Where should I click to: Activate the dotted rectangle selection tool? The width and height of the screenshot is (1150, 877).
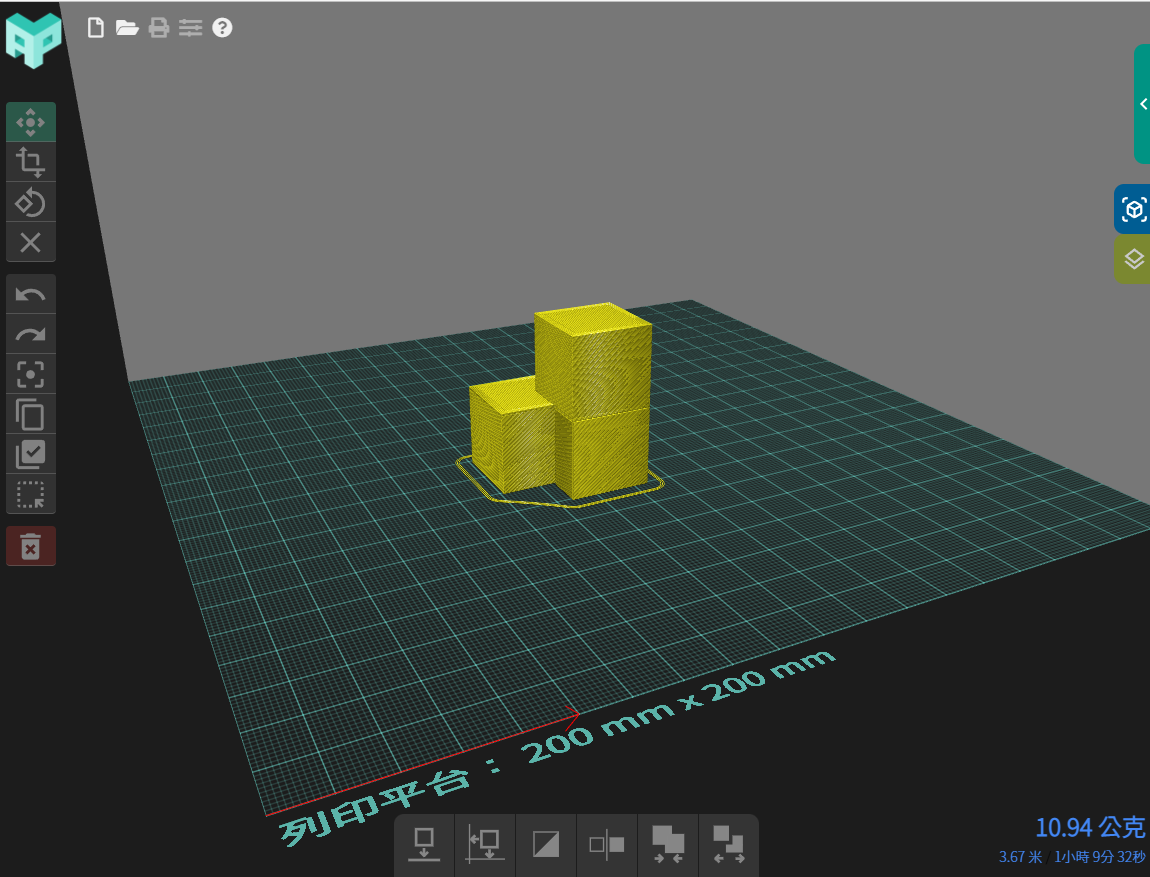point(31,494)
